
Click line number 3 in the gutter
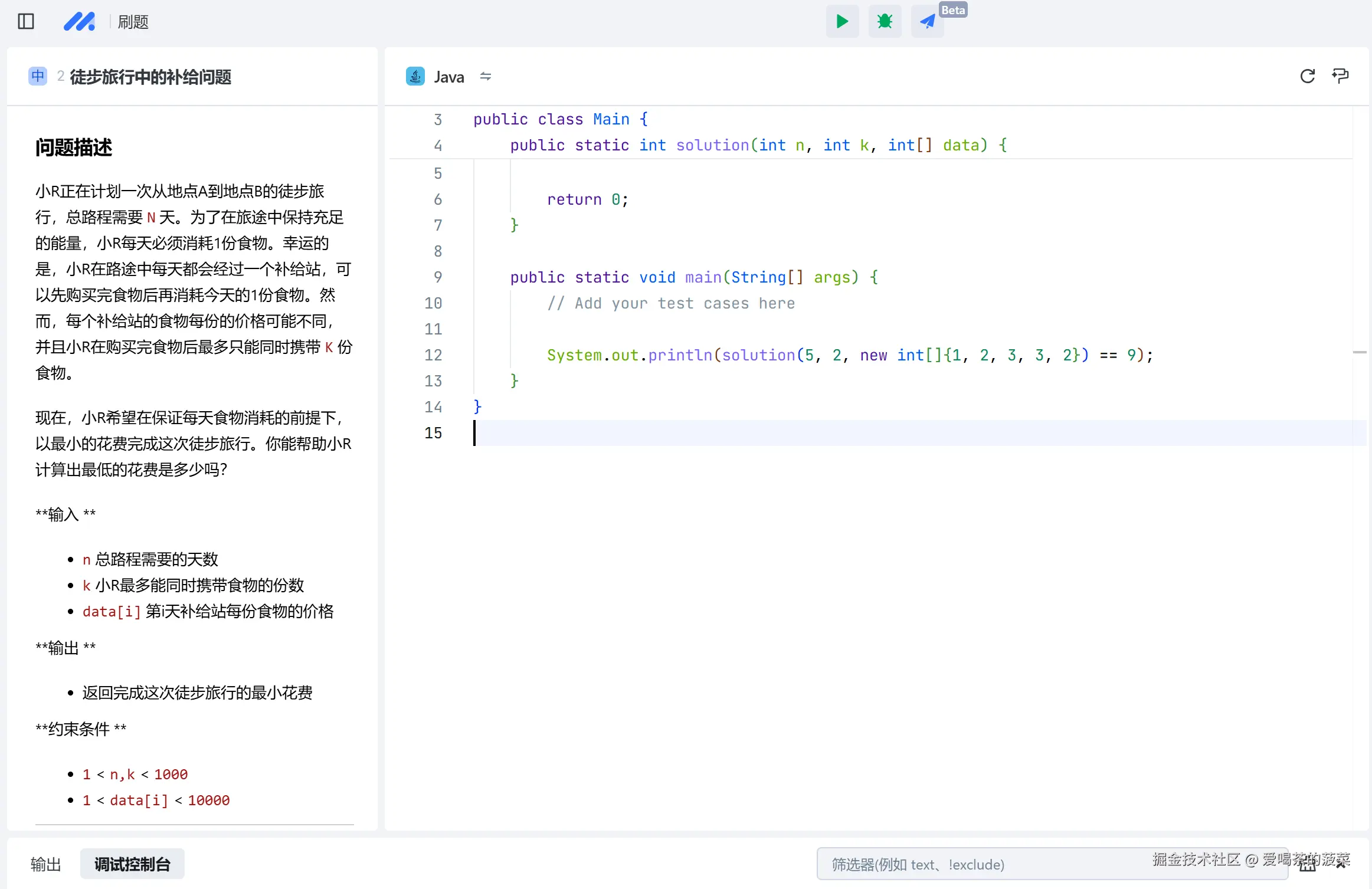(438, 120)
